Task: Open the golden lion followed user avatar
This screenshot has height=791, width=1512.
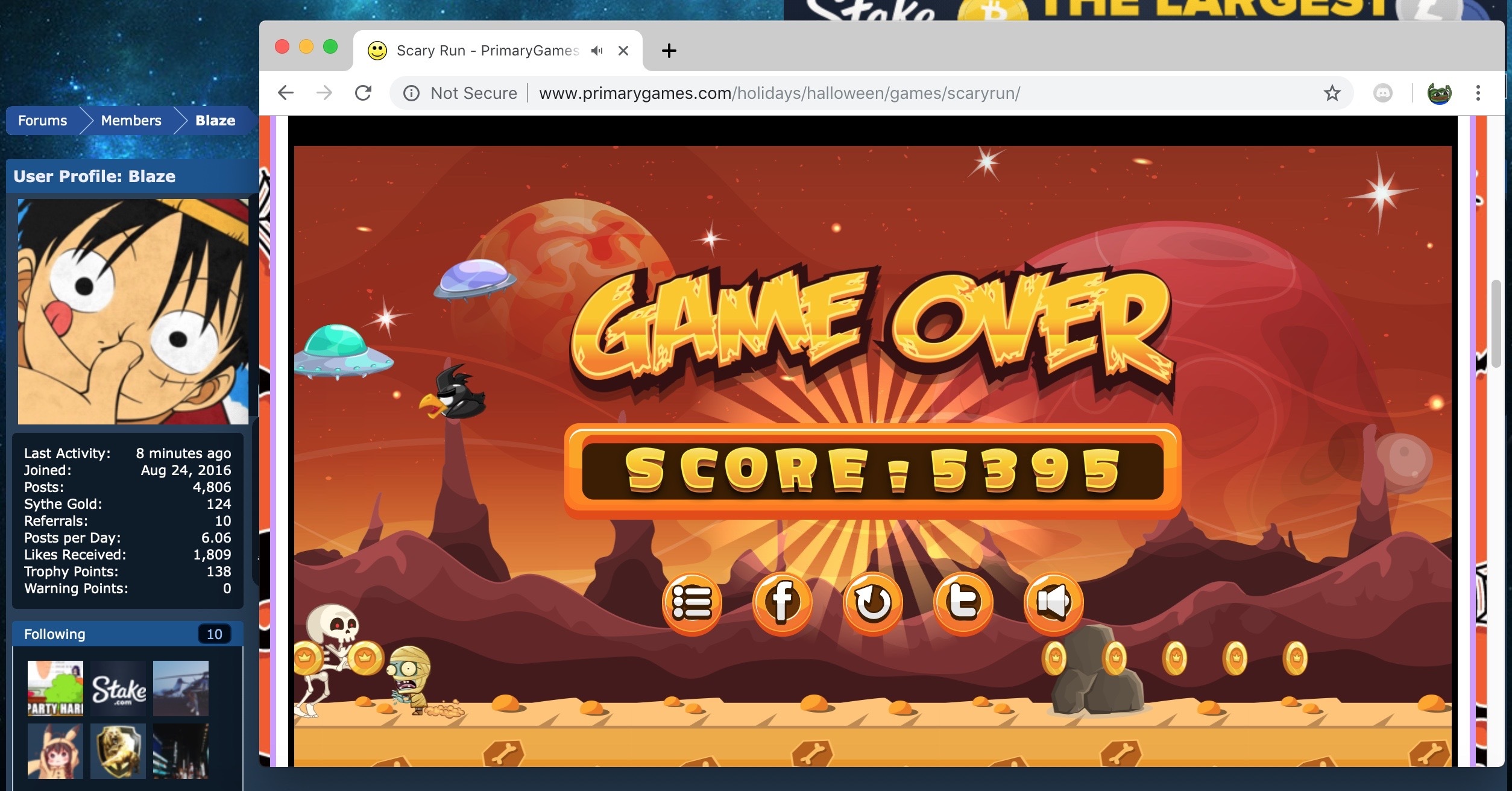Action: 118,751
